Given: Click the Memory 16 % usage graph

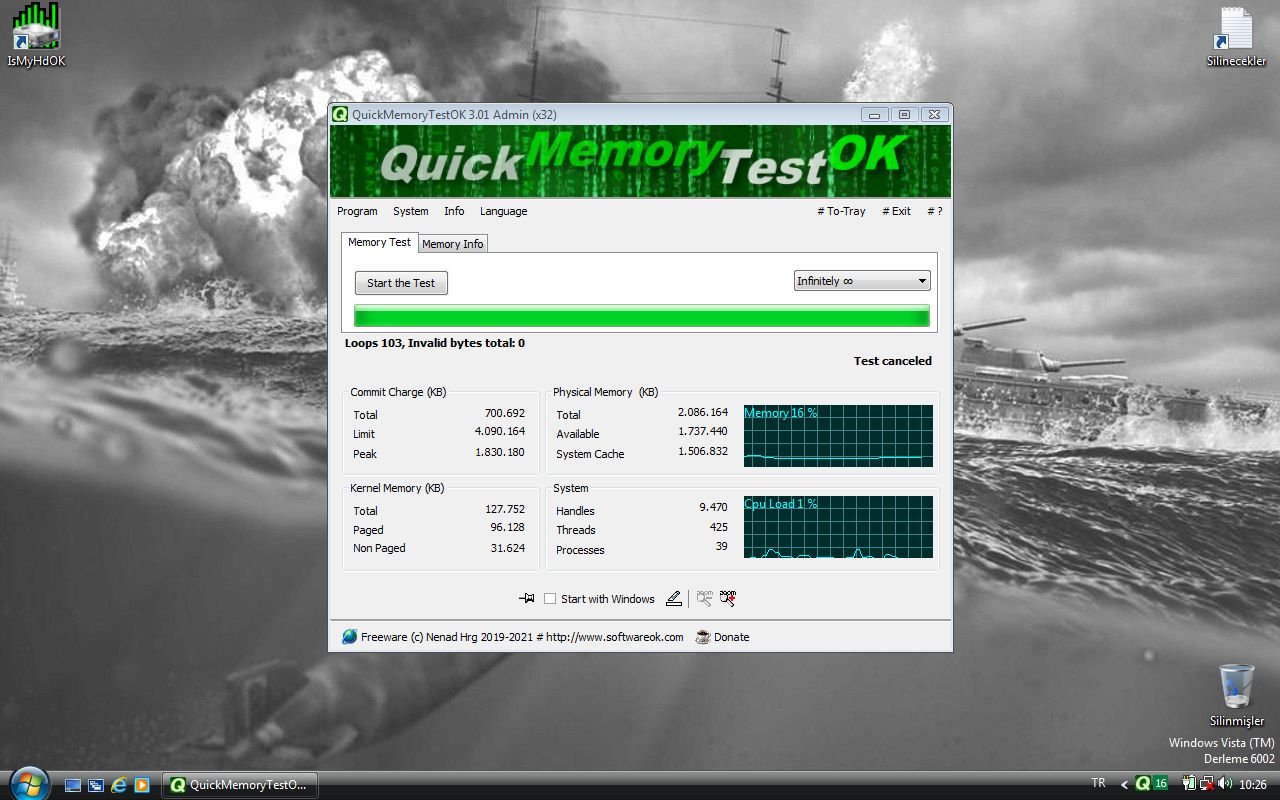Looking at the screenshot, I should point(838,436).
